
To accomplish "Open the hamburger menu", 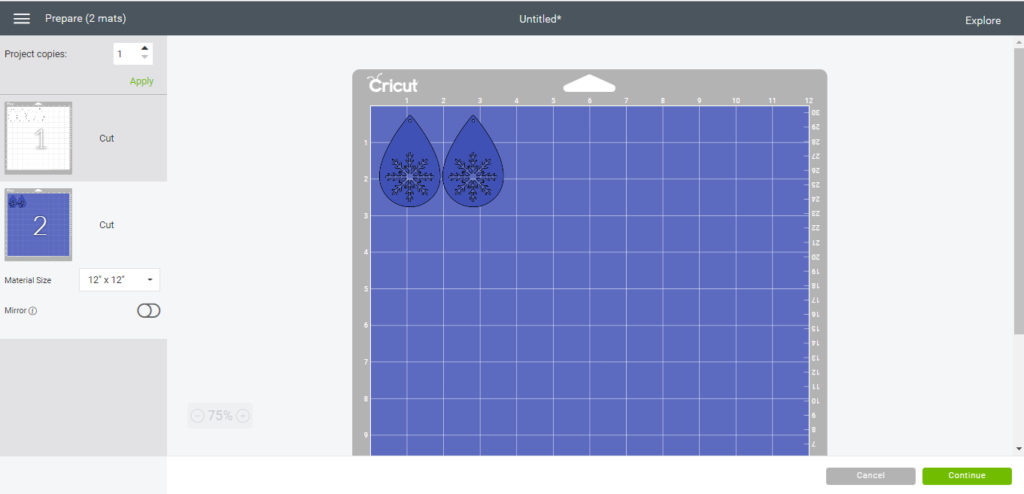I will point(21,19).
